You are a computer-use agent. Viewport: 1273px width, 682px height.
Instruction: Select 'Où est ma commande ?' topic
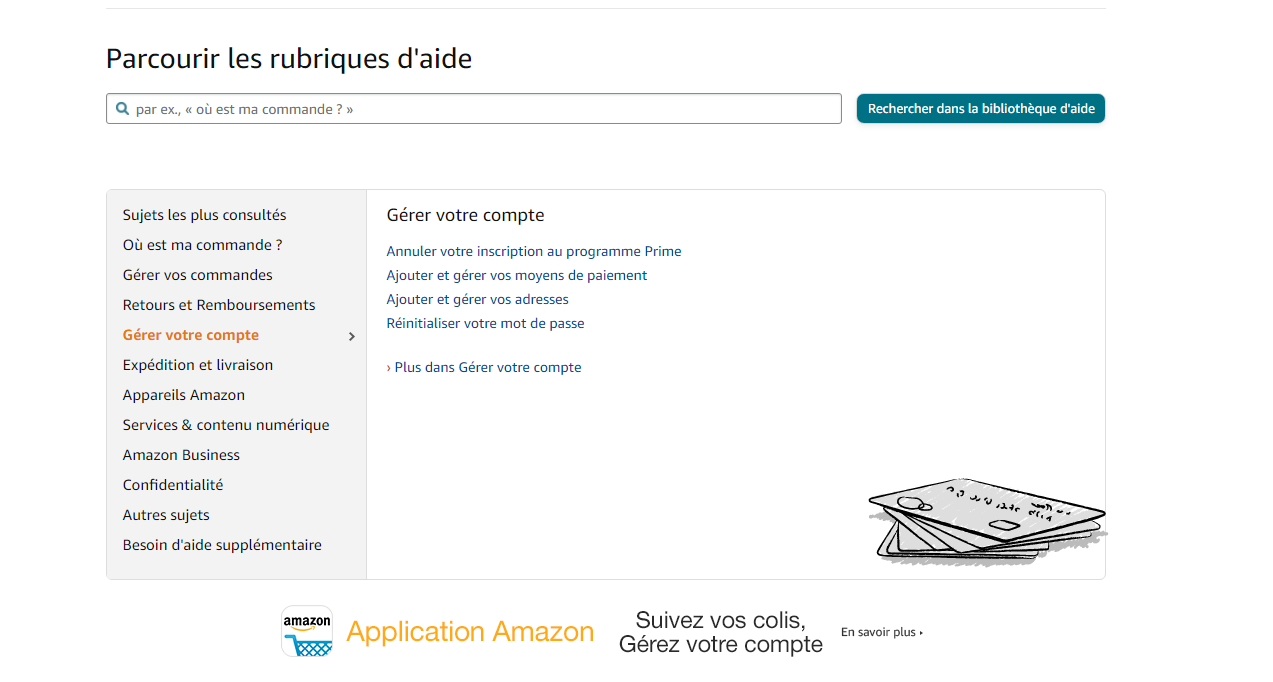click(x=202, y=245)
